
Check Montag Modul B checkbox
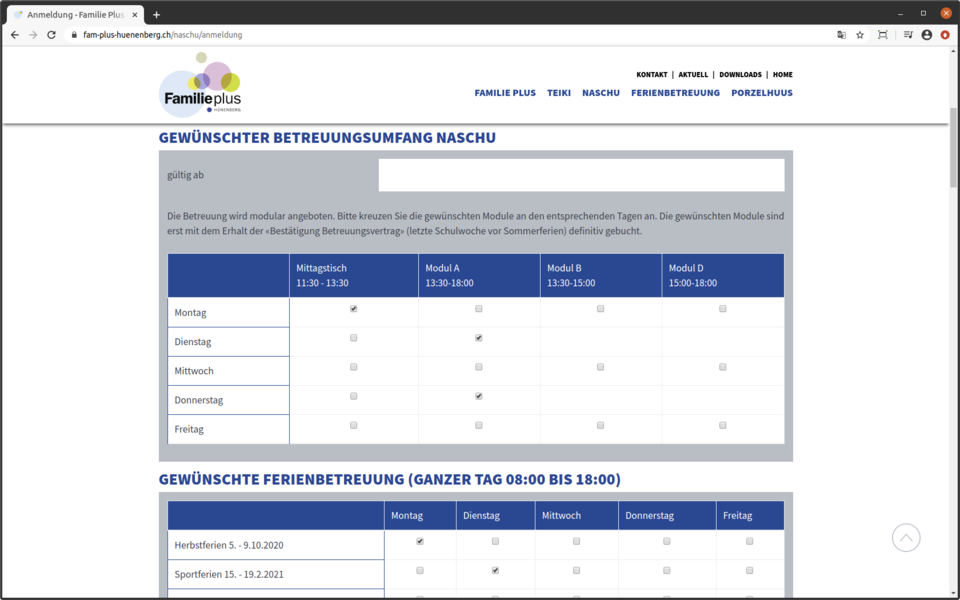pyautogui.click(x=601, y=309)
